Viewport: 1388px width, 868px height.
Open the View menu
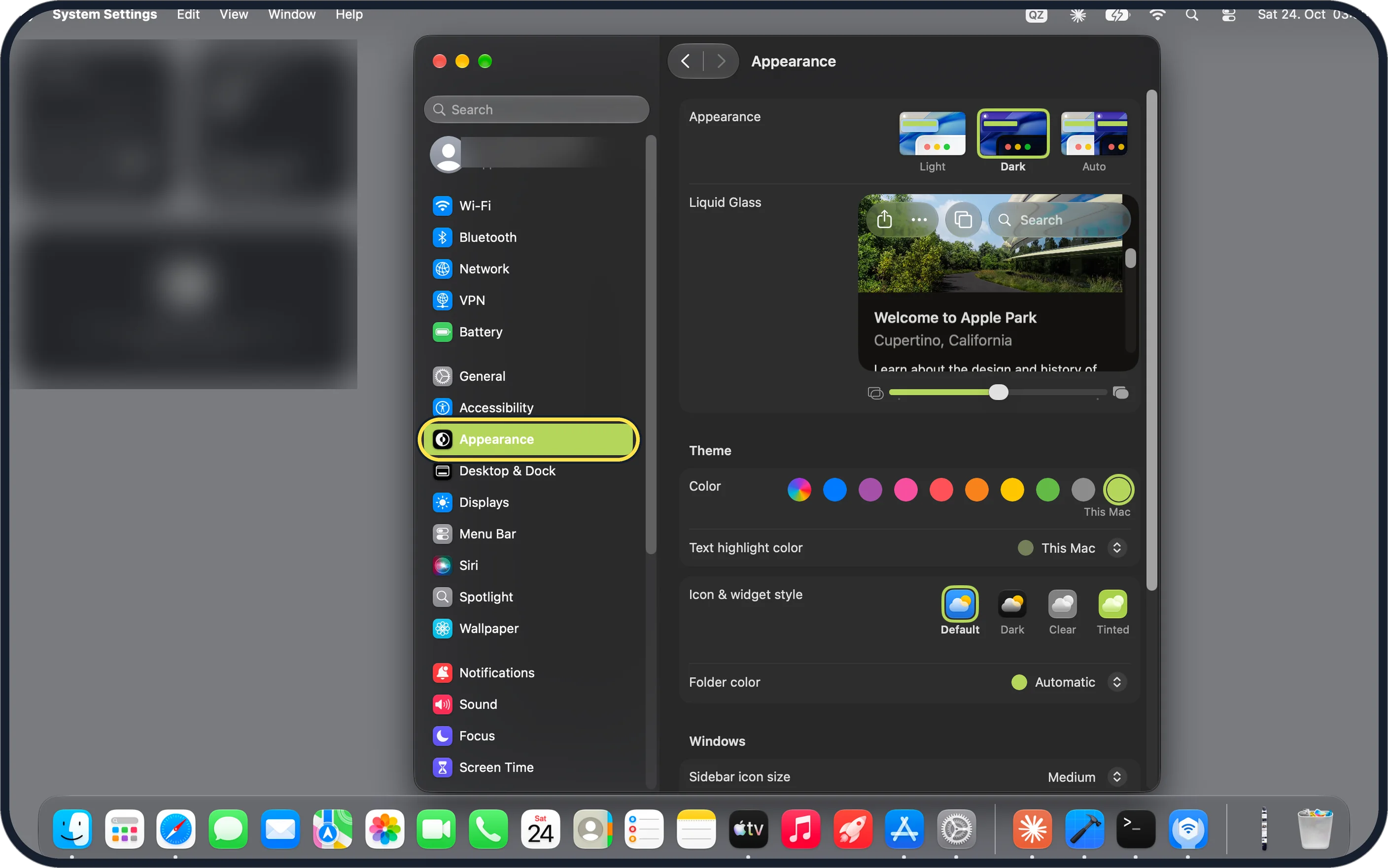(x=233, y=14)
